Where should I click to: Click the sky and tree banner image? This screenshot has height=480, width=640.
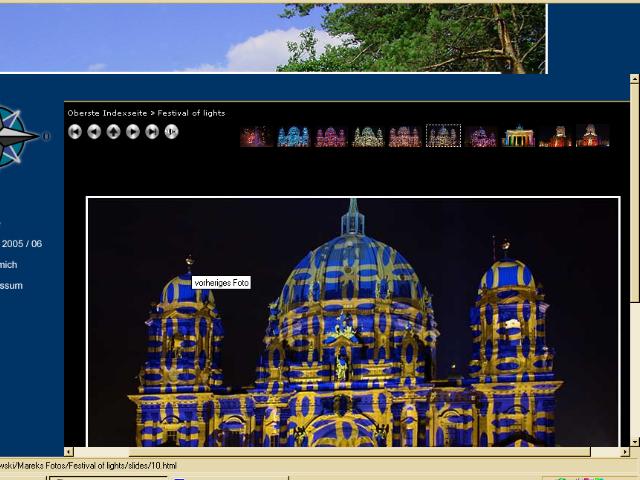[273, 38]
